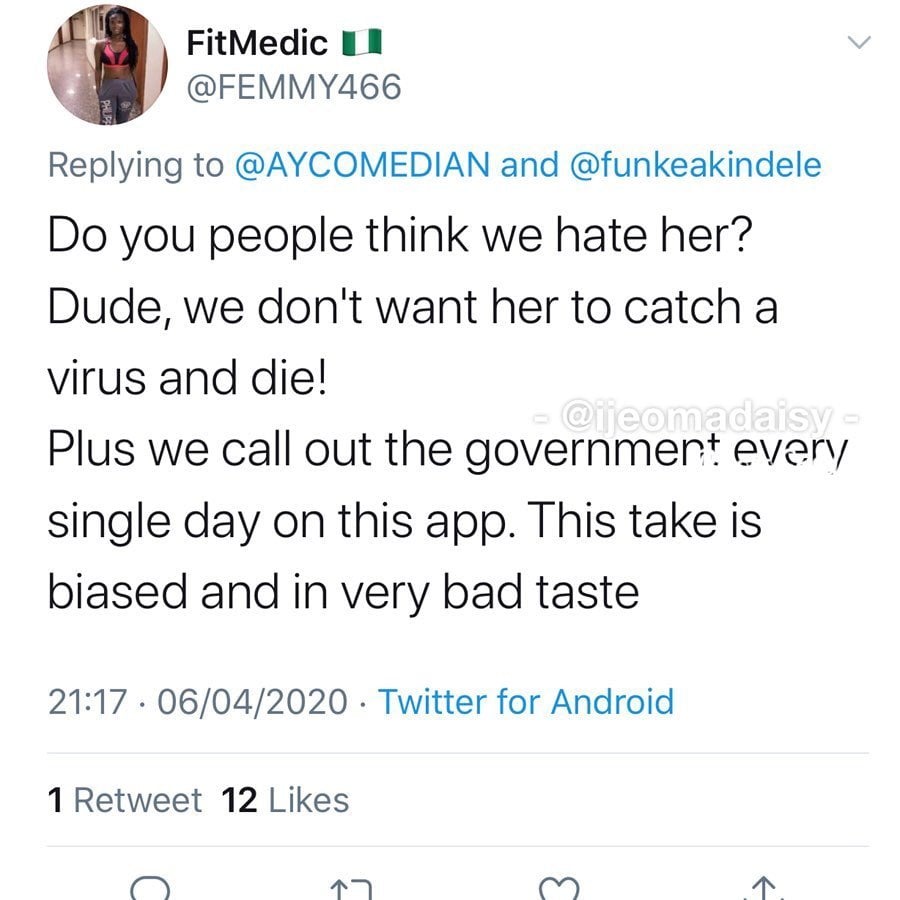Click the 21:17 timestamp
The height and width of the screenshot is (900, 900).
pyautogui.click(x=87, y=701)
